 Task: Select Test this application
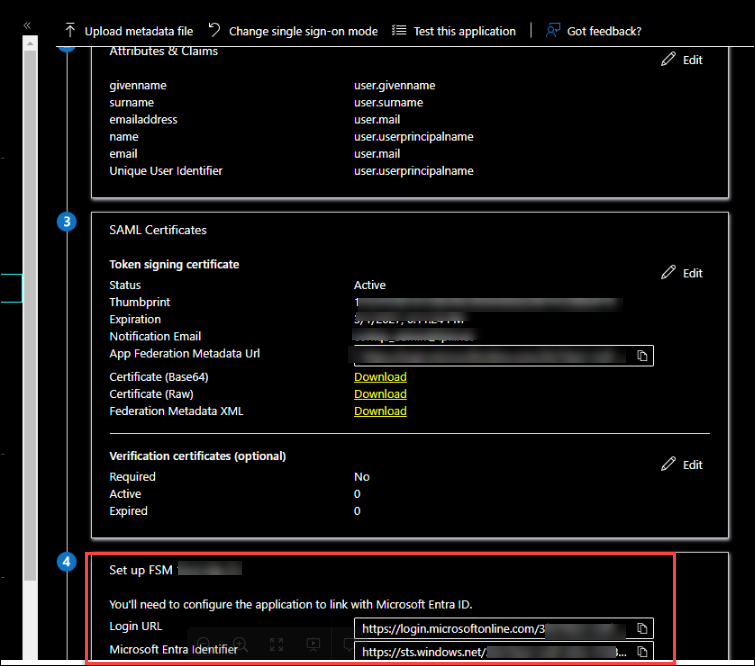click(454, 31)
